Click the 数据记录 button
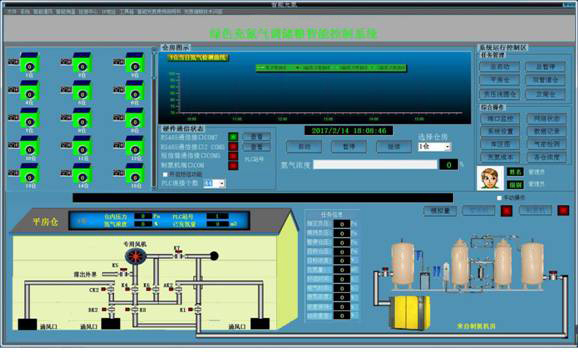578x361 pixels. pyautogui.click(x=546, y=132)
